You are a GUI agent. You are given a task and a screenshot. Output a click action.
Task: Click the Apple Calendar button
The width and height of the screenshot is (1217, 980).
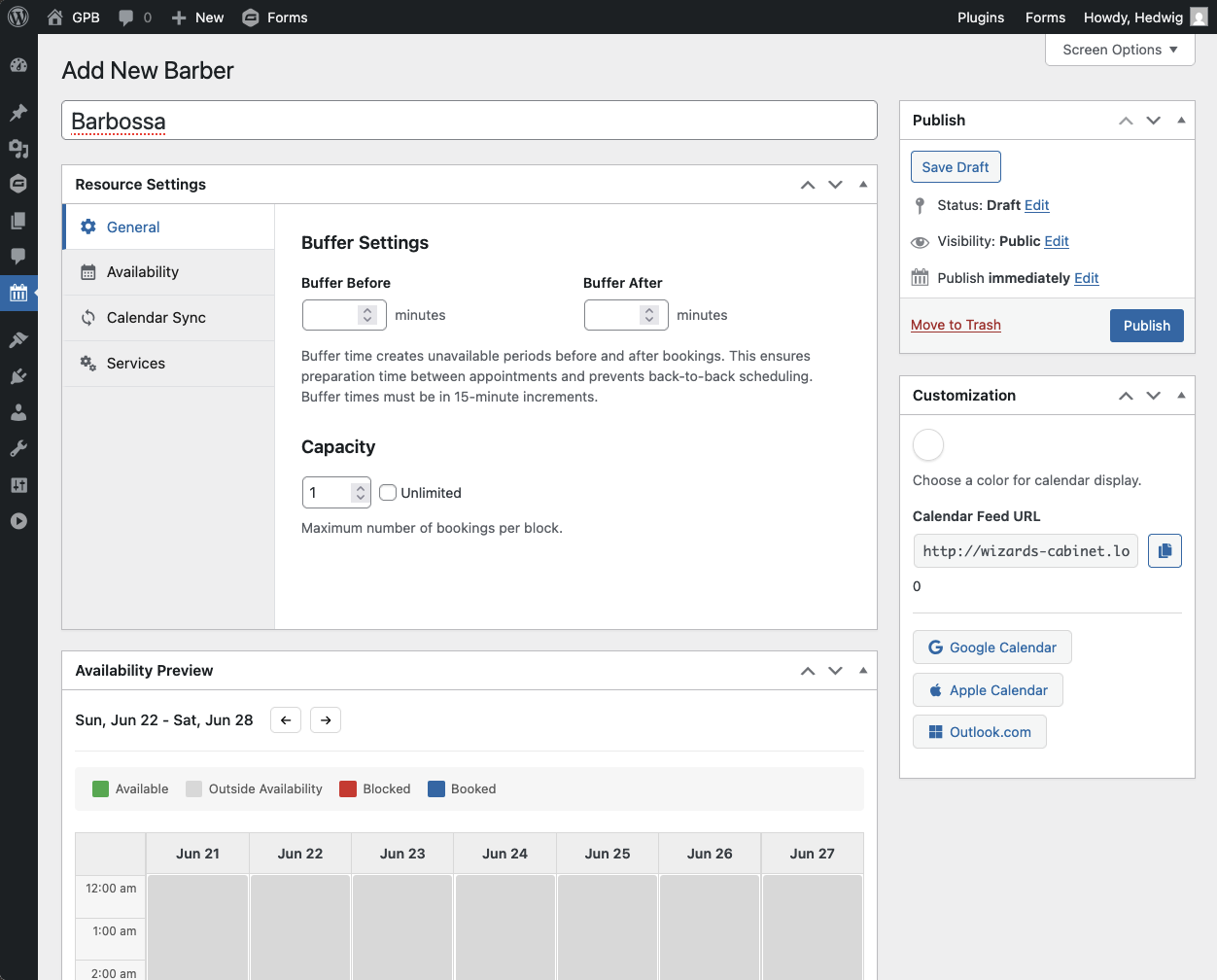[988, 690]
